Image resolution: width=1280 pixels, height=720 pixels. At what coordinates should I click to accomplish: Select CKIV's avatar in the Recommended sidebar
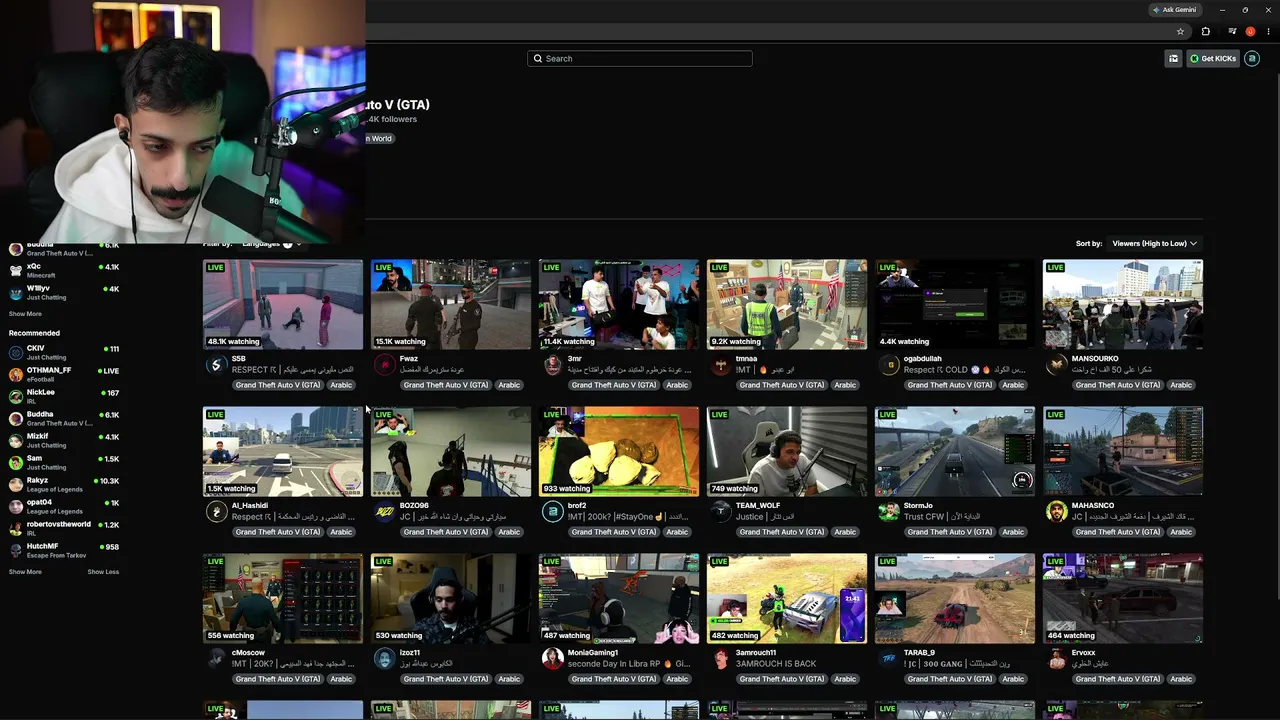point(15,353)
